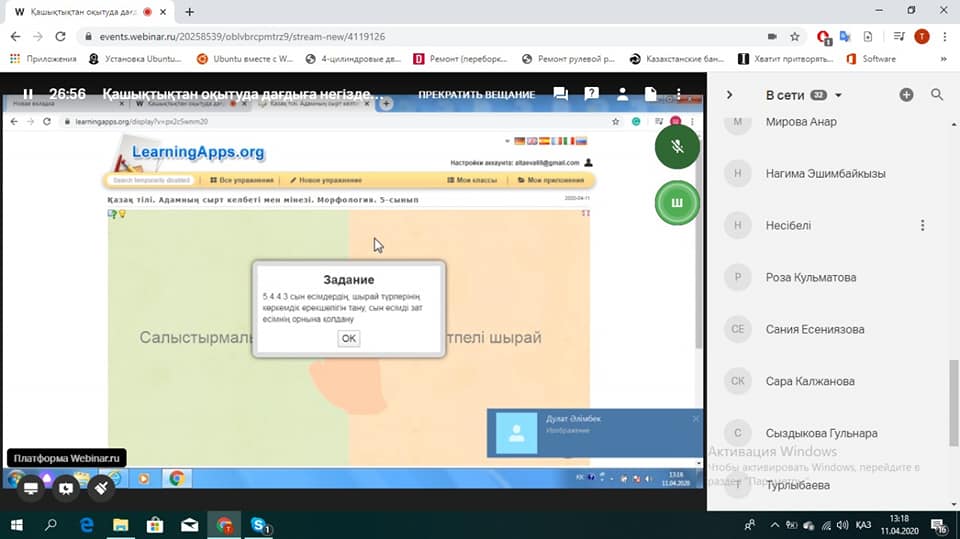The image size is (960, 539).
Task: Open Установка Ubuntu bookmark
Action: 135,59
